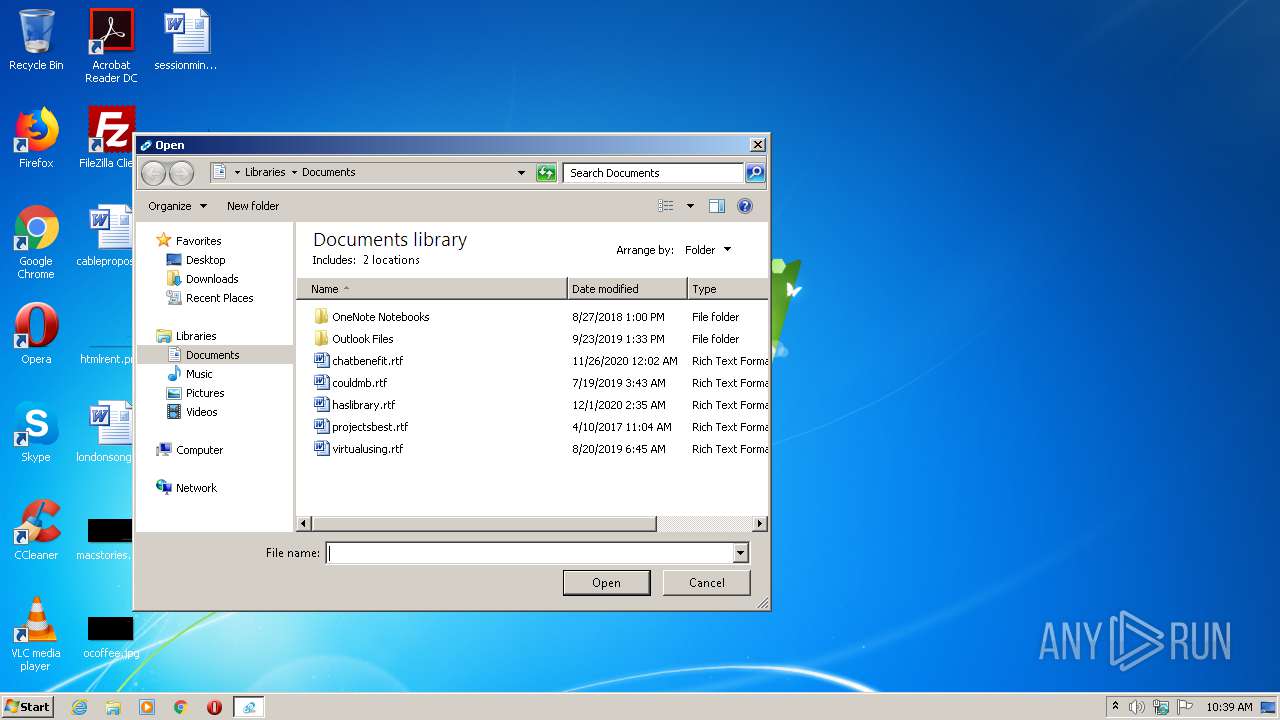The image size is (1280, 720).
Task: Launch VLC media player shortcut
Action: point(36,634)
